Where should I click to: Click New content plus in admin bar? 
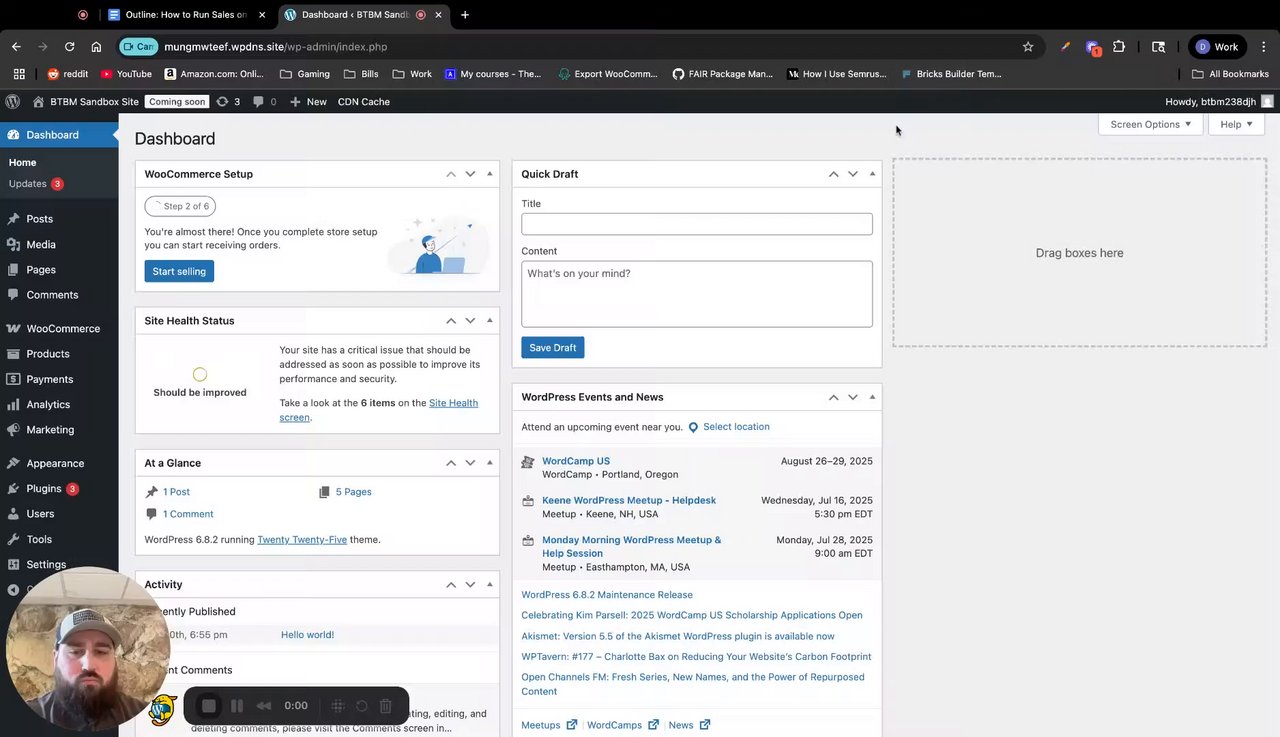click(308, 102)
